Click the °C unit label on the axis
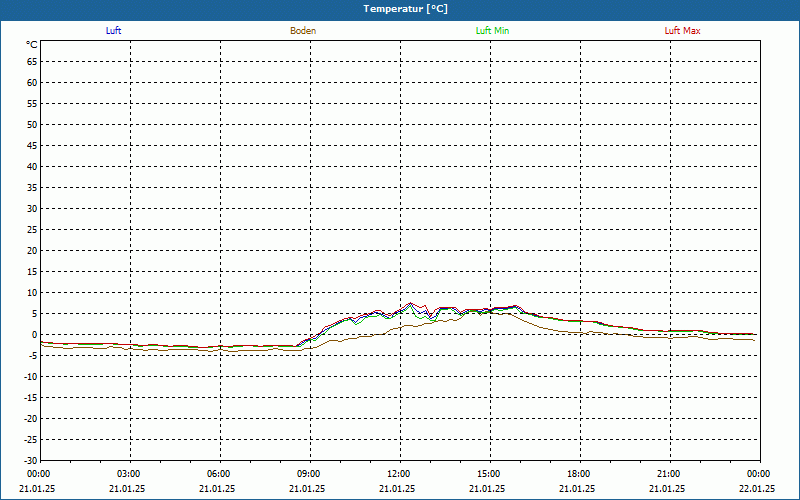800x500 pixels. (32, 45)
